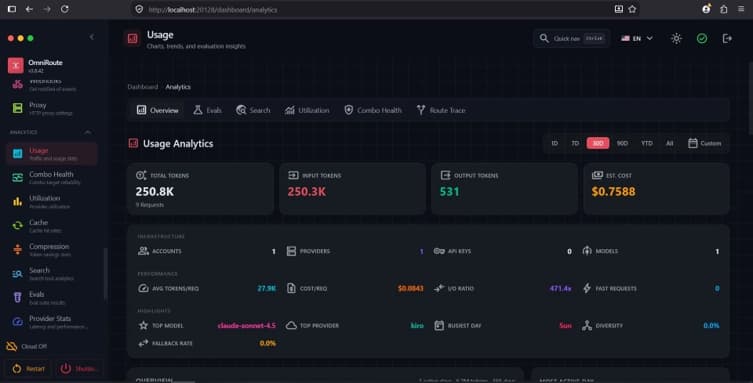Screen dimensions: 753x383
Task: Open the EN language dropdown
Action: tap(637, 38)
